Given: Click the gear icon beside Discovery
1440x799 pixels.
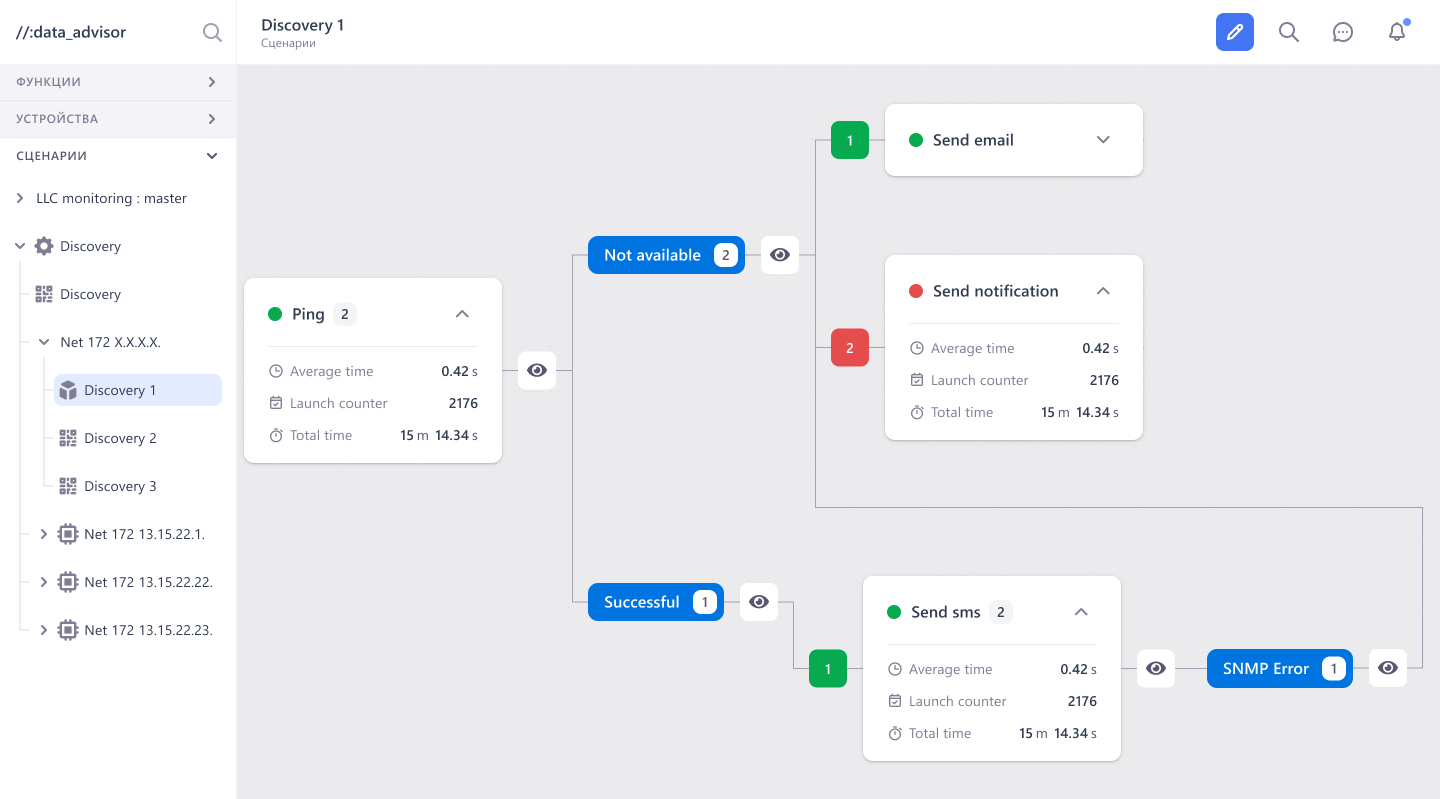Looking at the screenshot, I should pyautogui.click(x=44, y=246).
